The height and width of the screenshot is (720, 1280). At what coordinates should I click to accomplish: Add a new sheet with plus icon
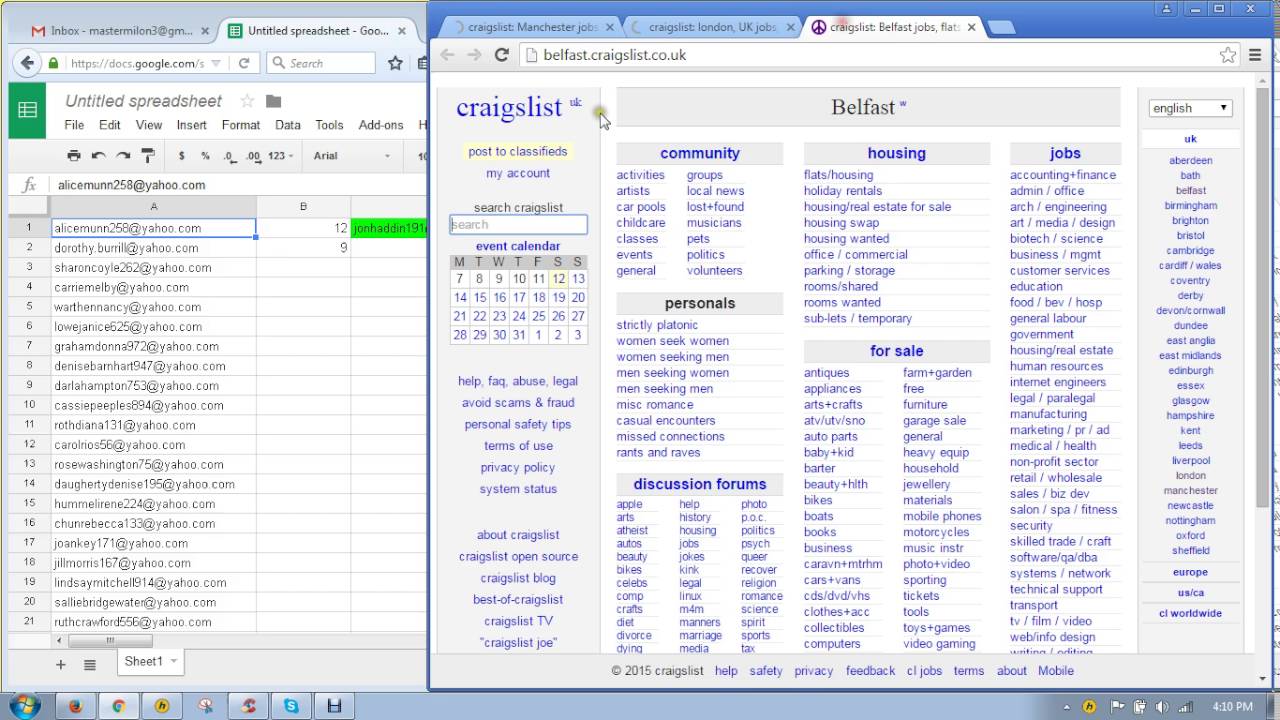coord(61,664)
